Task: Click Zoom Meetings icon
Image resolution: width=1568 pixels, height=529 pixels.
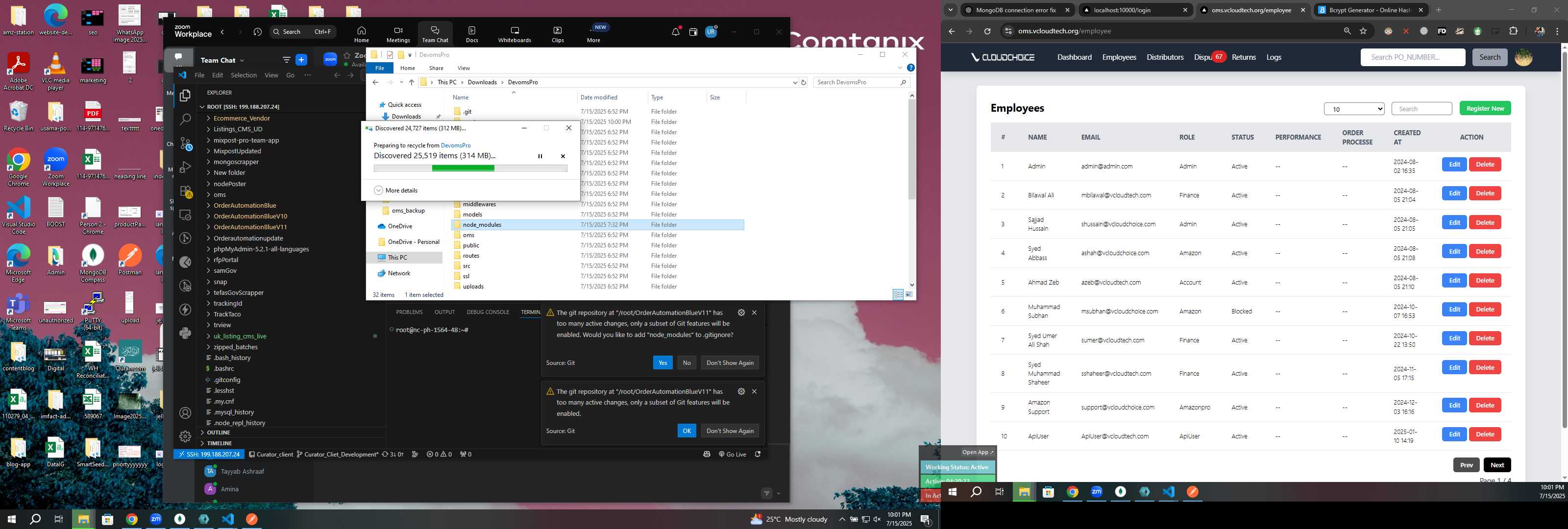Action: [x=398, y=35]
